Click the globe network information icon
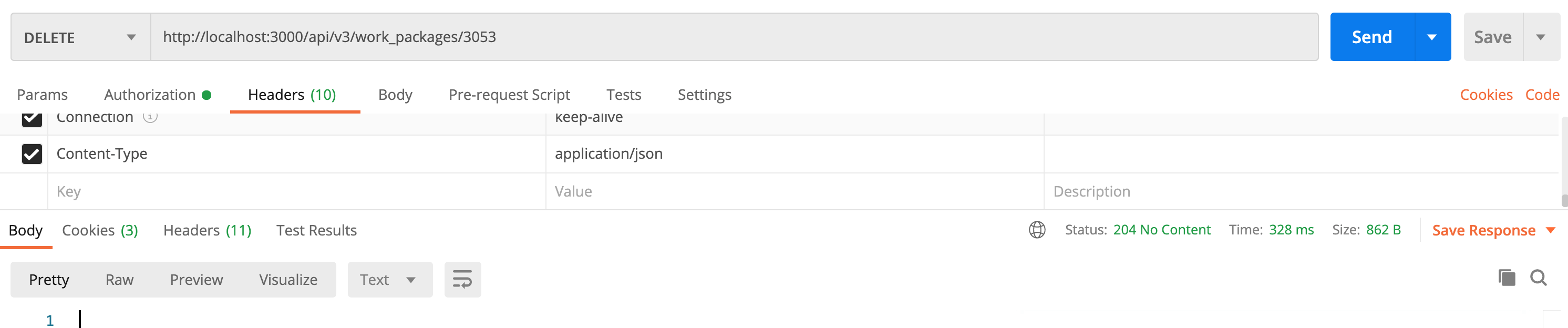The height and width of the screenshot is (328, 1568). pyautogui.click(x=1037, y=230)
